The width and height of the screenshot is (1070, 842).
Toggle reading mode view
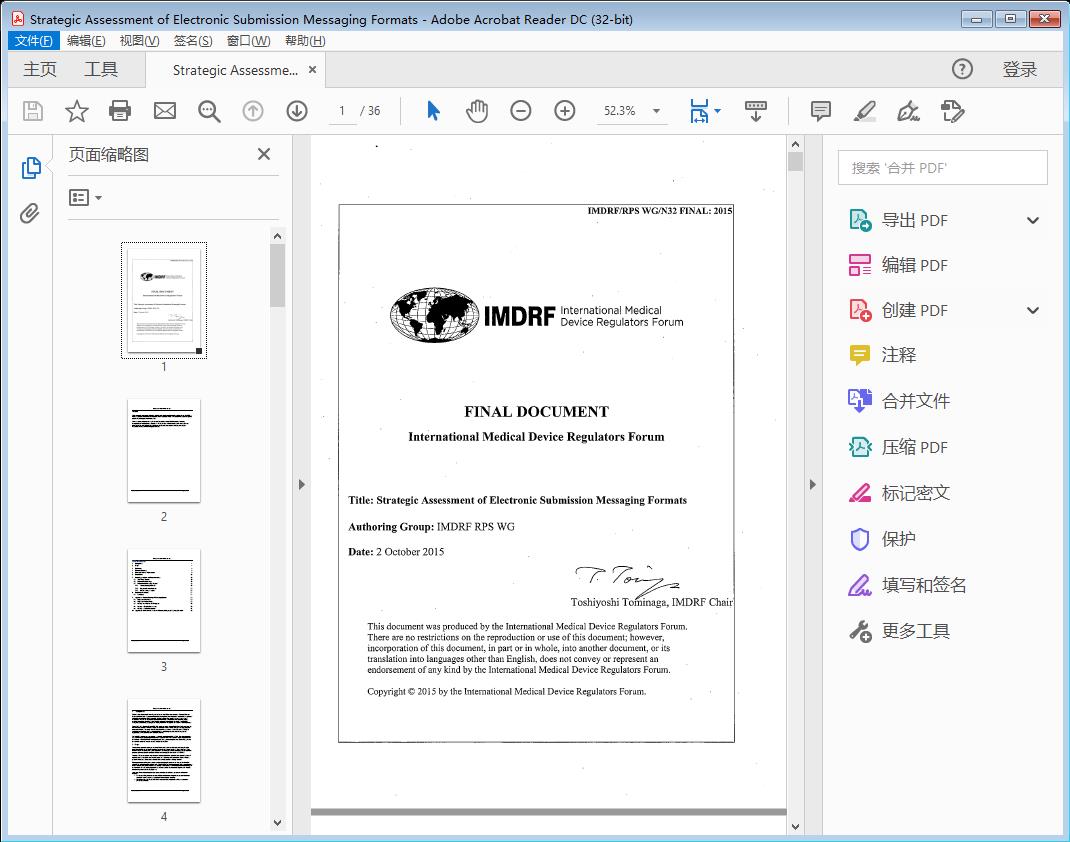pyautogui.click(x=755, y=111)
